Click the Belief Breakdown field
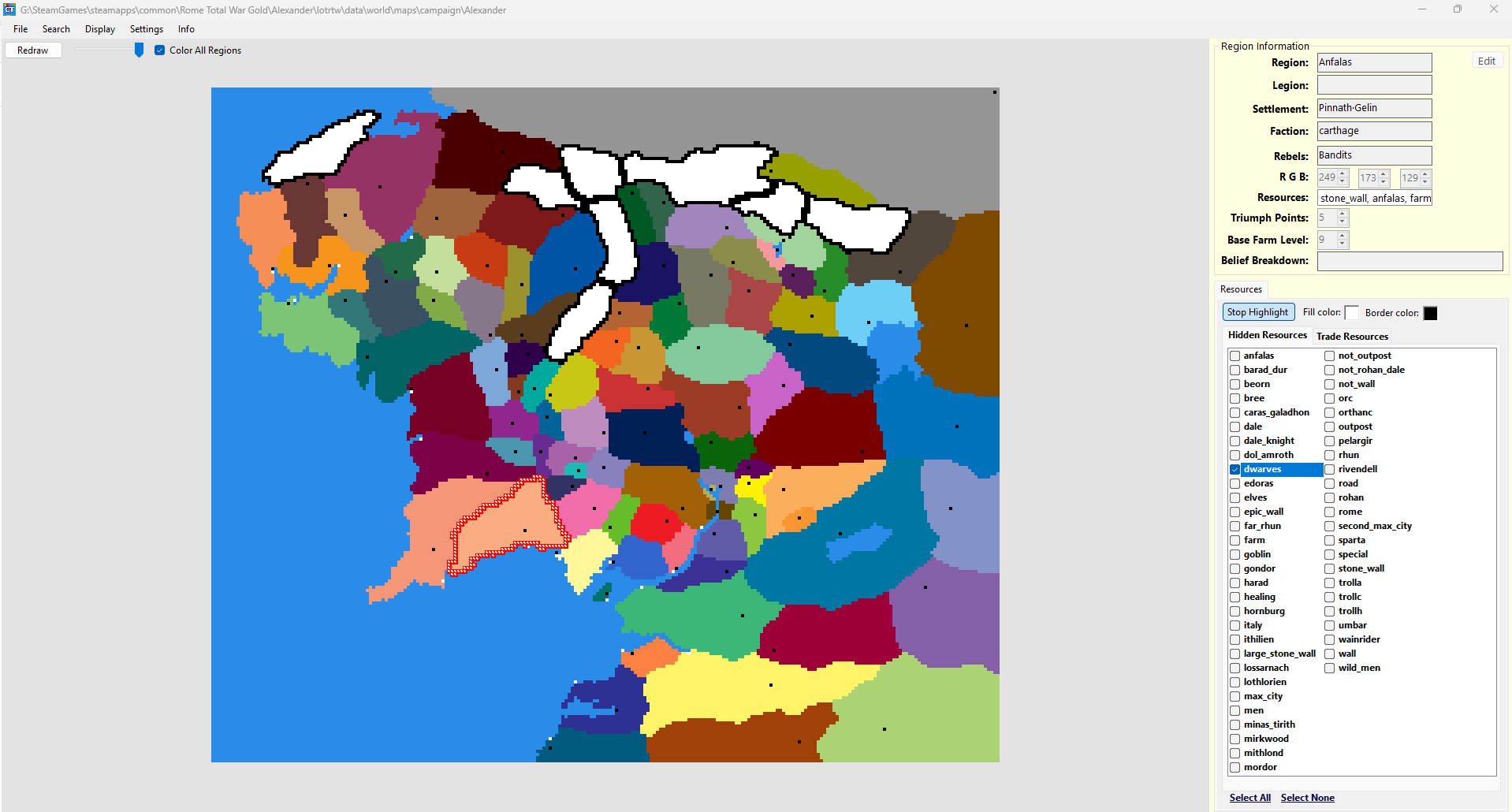The image size is (1512, 812). coord(1410,261)
